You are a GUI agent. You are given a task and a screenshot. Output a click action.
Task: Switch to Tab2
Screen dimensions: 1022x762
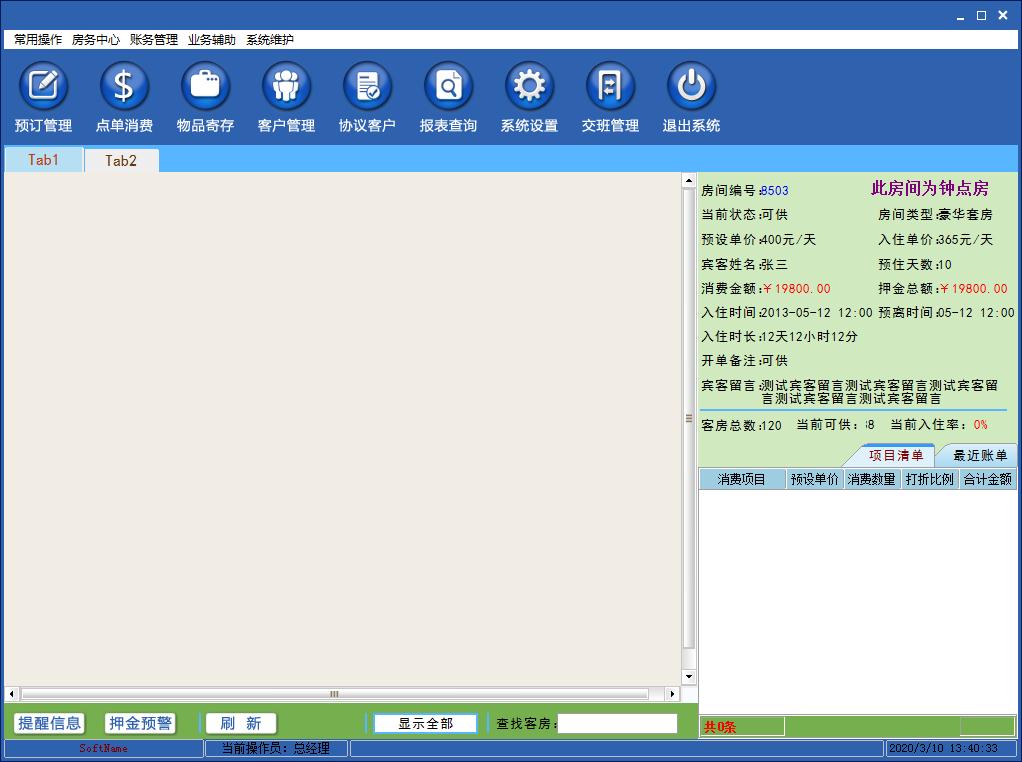point(121,160)
